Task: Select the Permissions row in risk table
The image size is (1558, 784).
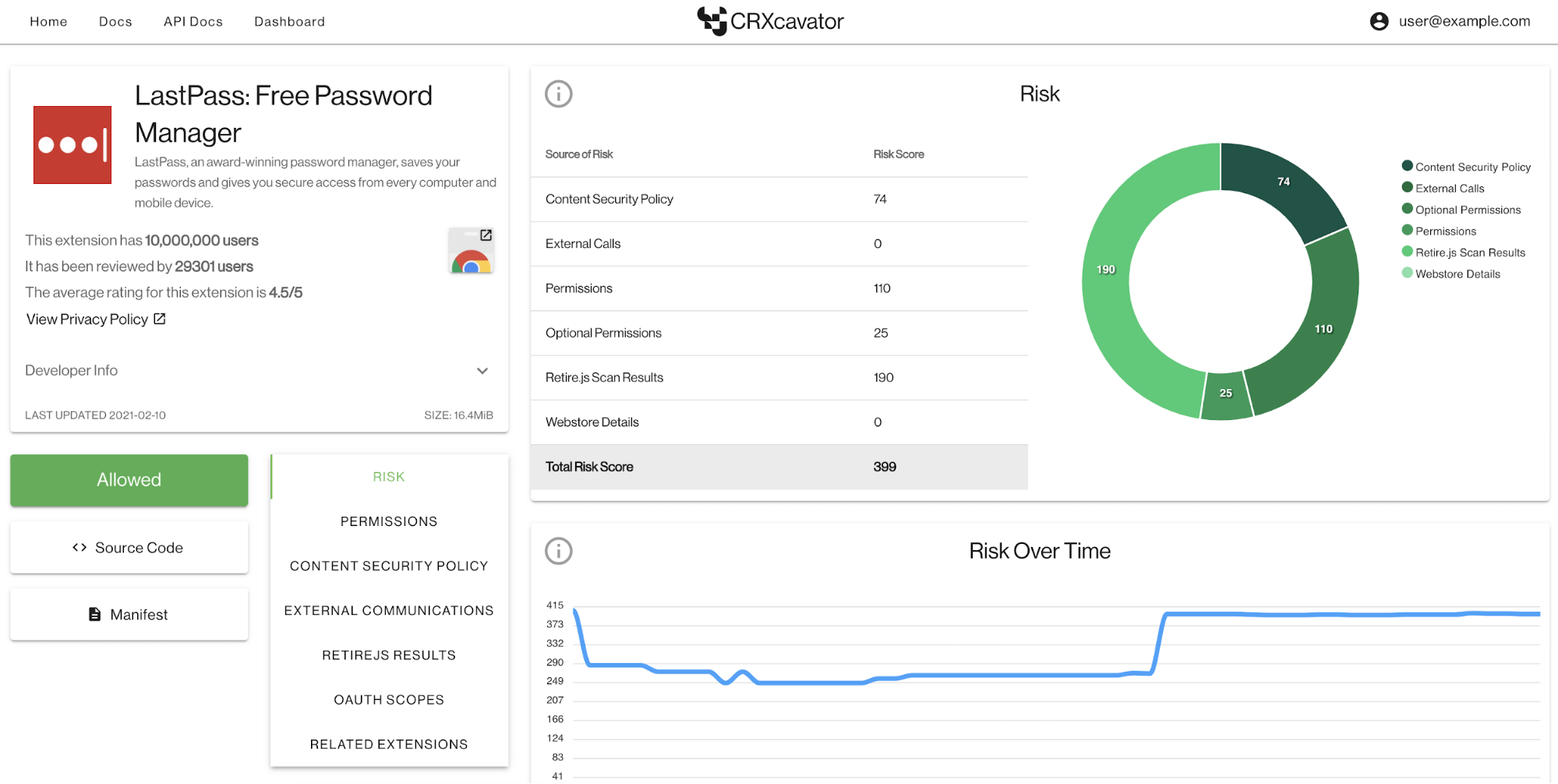Action: (779, 288)
